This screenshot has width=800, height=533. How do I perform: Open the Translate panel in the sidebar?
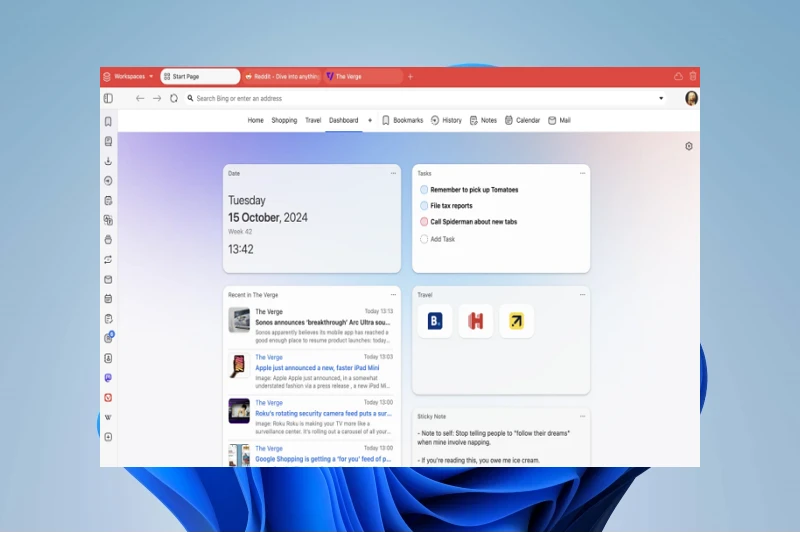[x=108, y=220]
